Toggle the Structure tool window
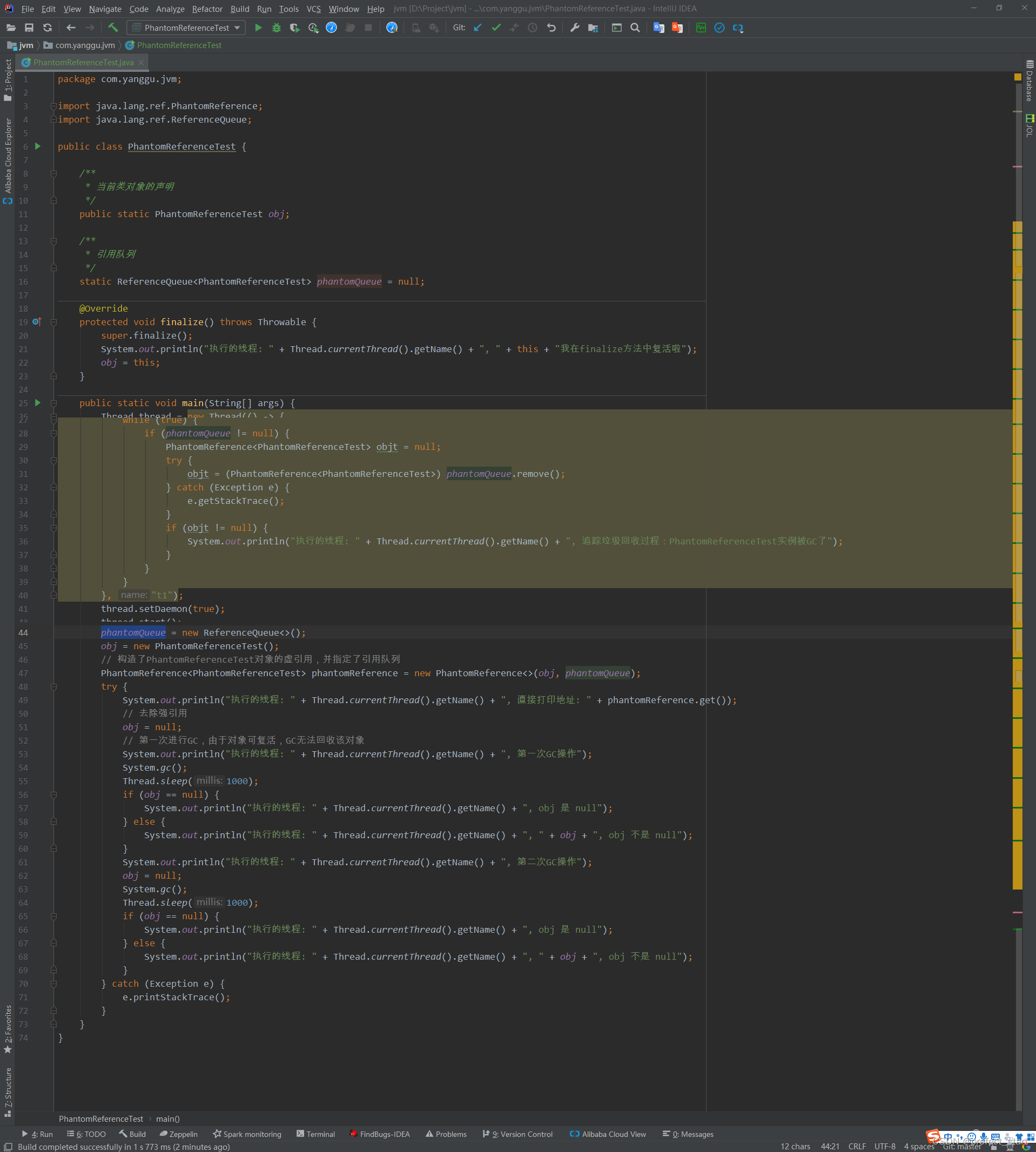The width and height of the screenshot is (1036, 1152). (x=8, y=1092)
